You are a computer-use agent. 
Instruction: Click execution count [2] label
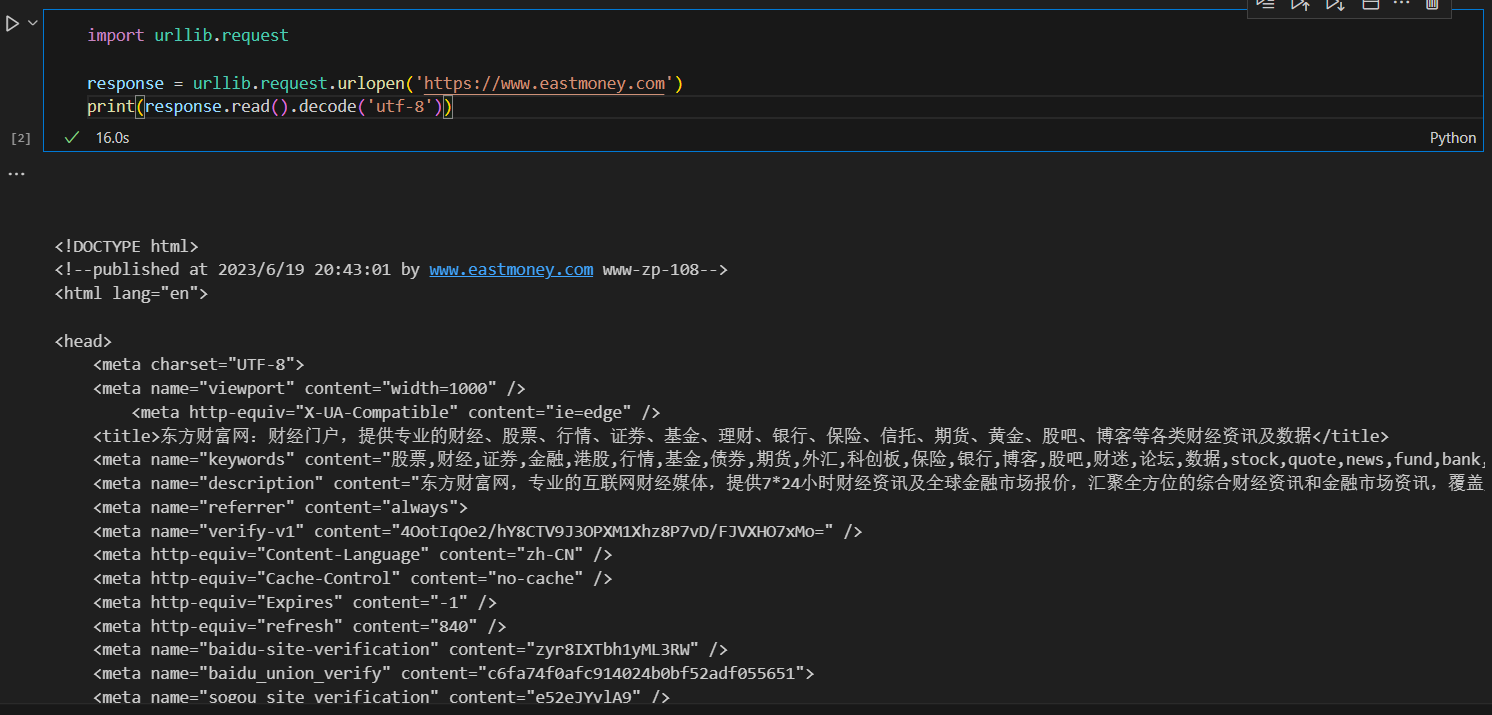pos(21,138)
